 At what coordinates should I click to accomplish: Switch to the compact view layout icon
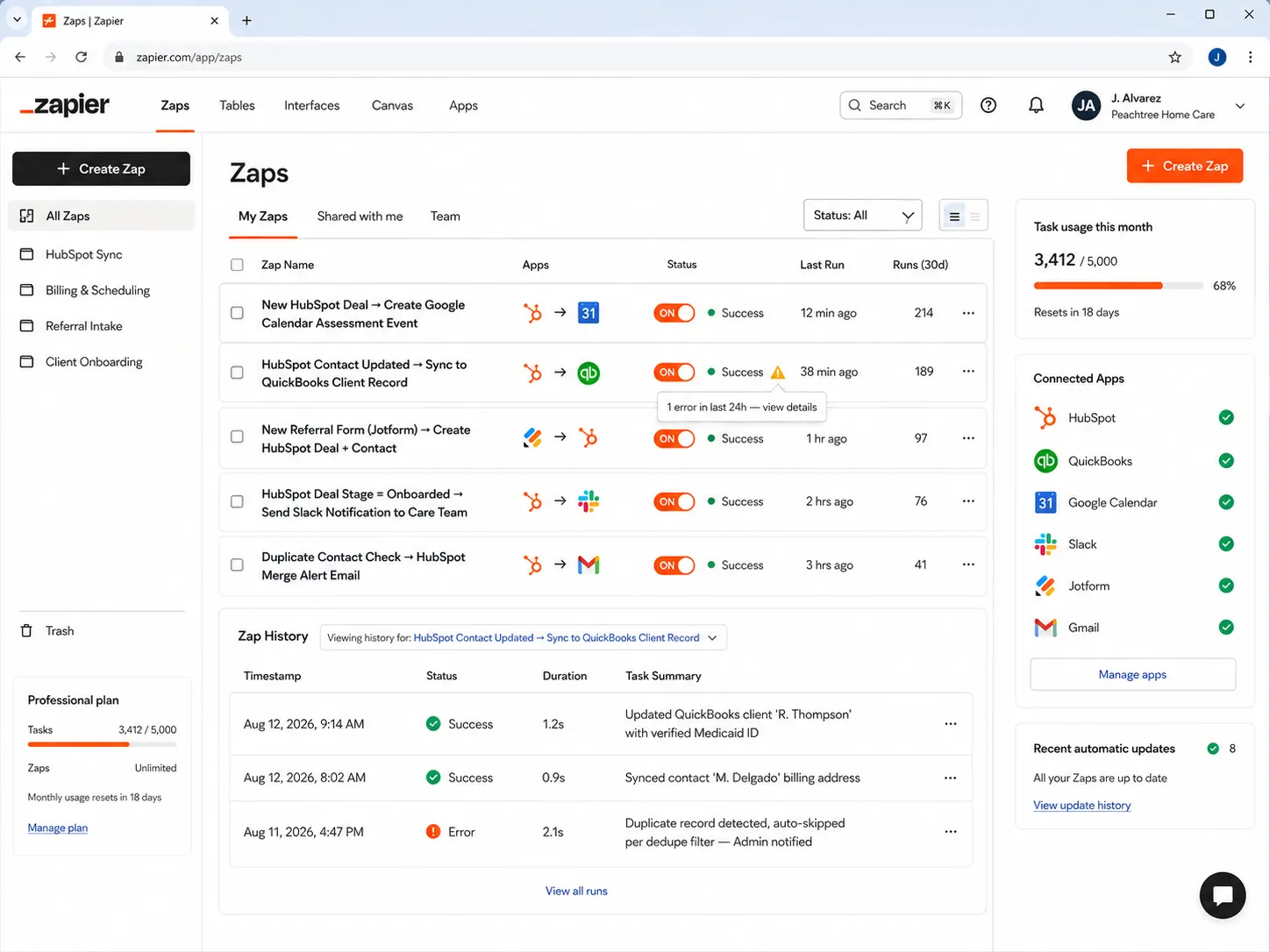coord(975,217)
